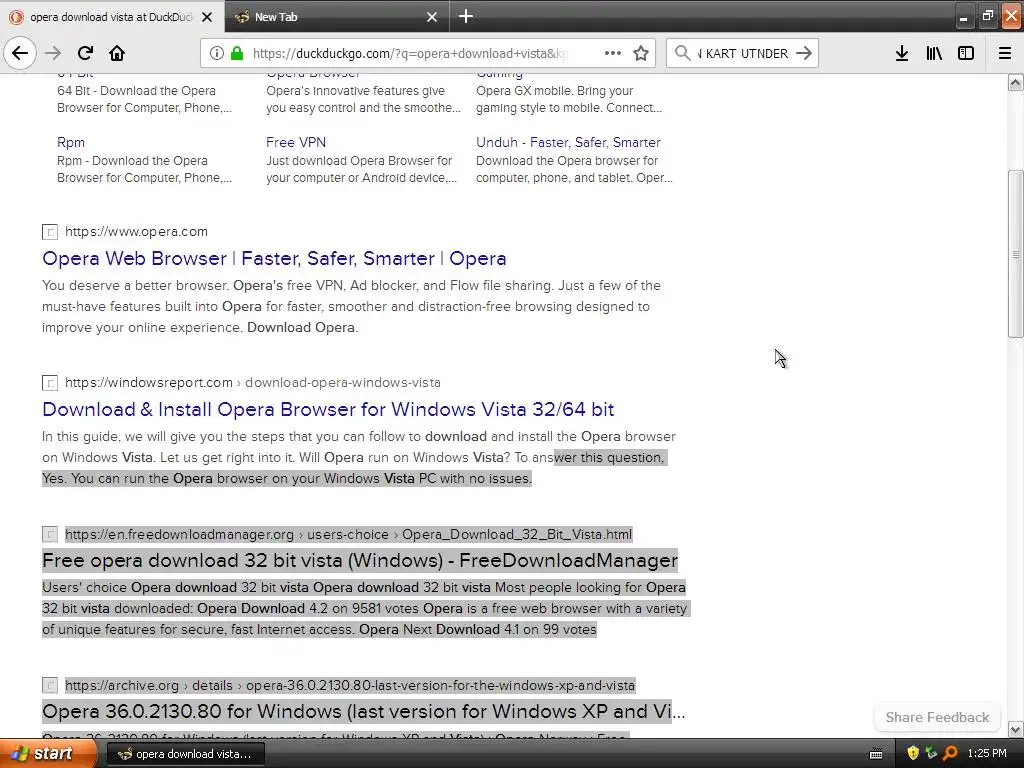Submit search with the arrow button
This screenshot has width=1024, height=768.
tap(804, 53)
